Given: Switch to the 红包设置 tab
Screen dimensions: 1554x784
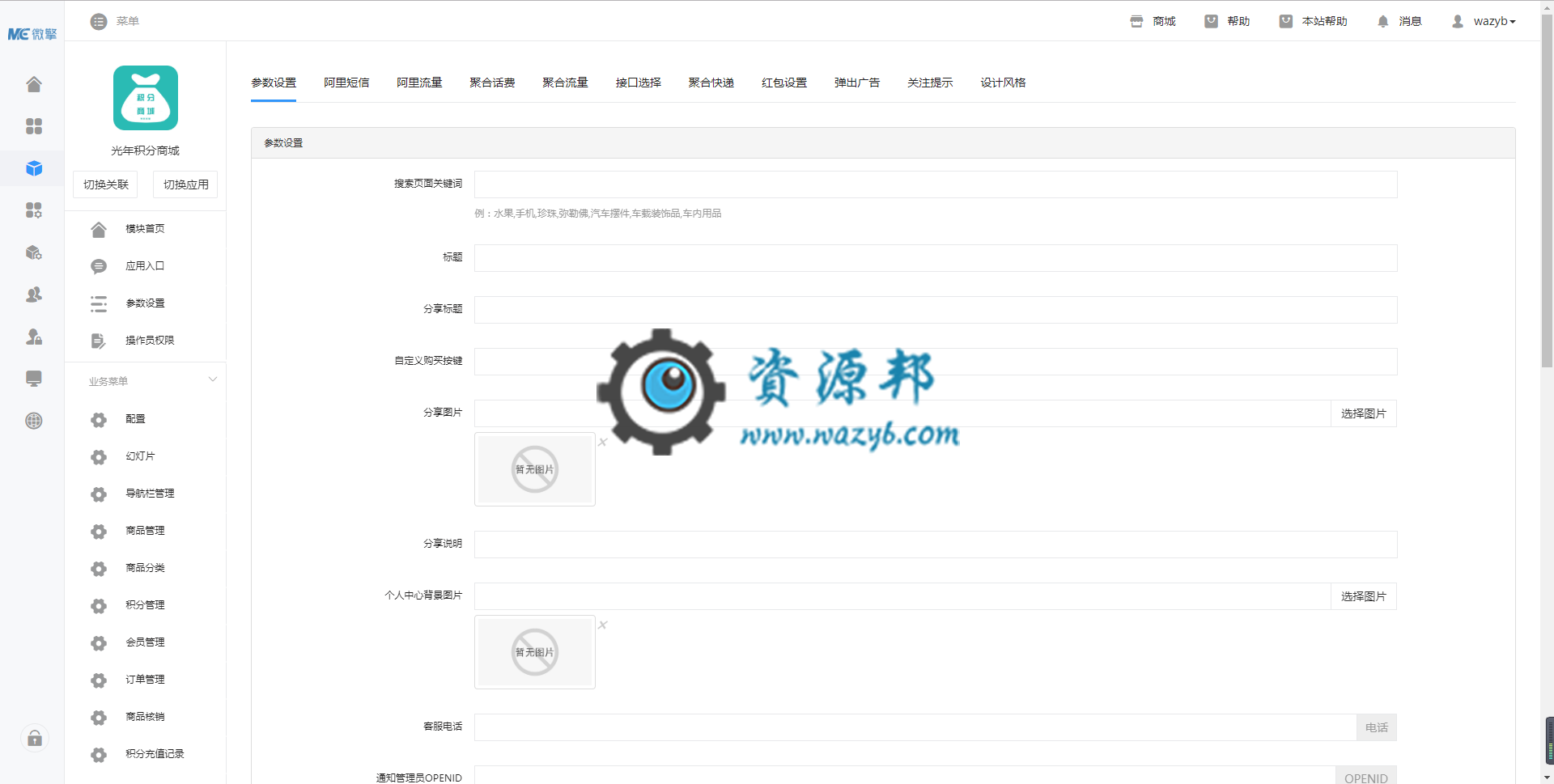Looking at the screenshot, I should click(783, 83).
